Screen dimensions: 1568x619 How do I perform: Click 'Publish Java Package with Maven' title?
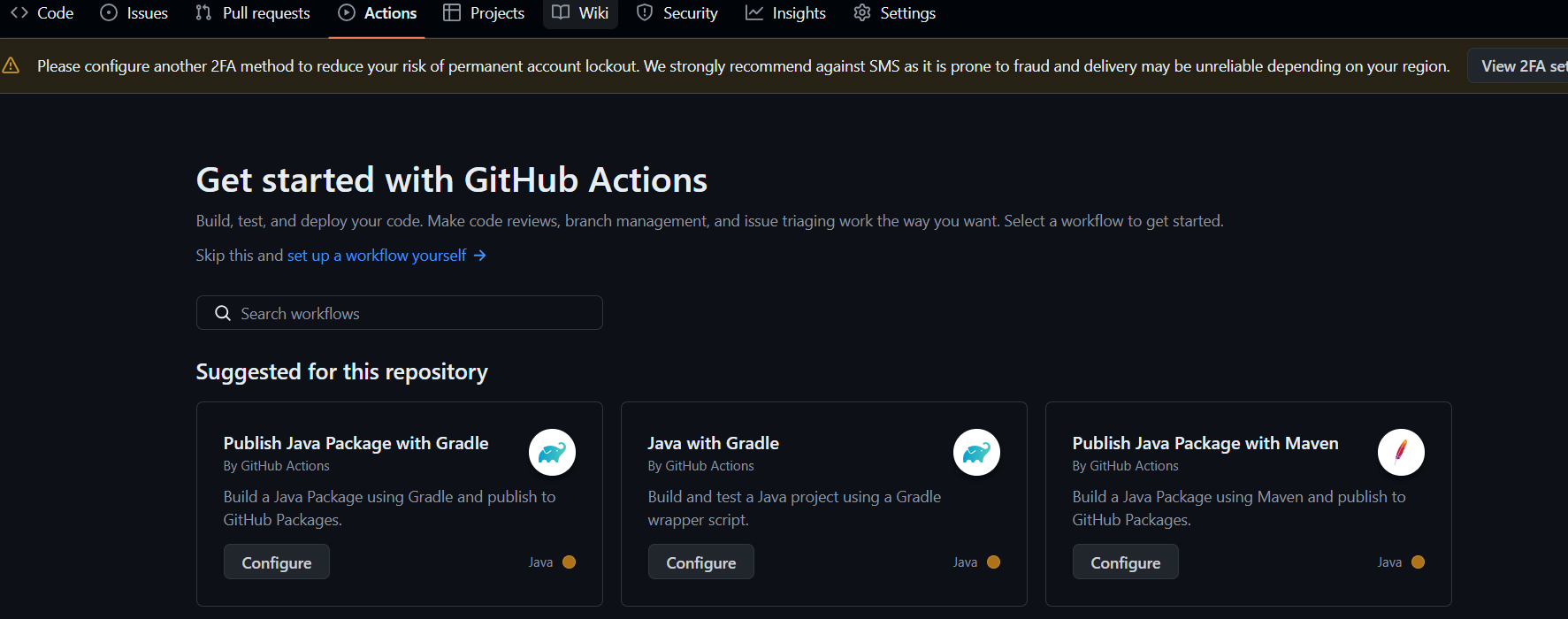click(x=1205, y=443)
